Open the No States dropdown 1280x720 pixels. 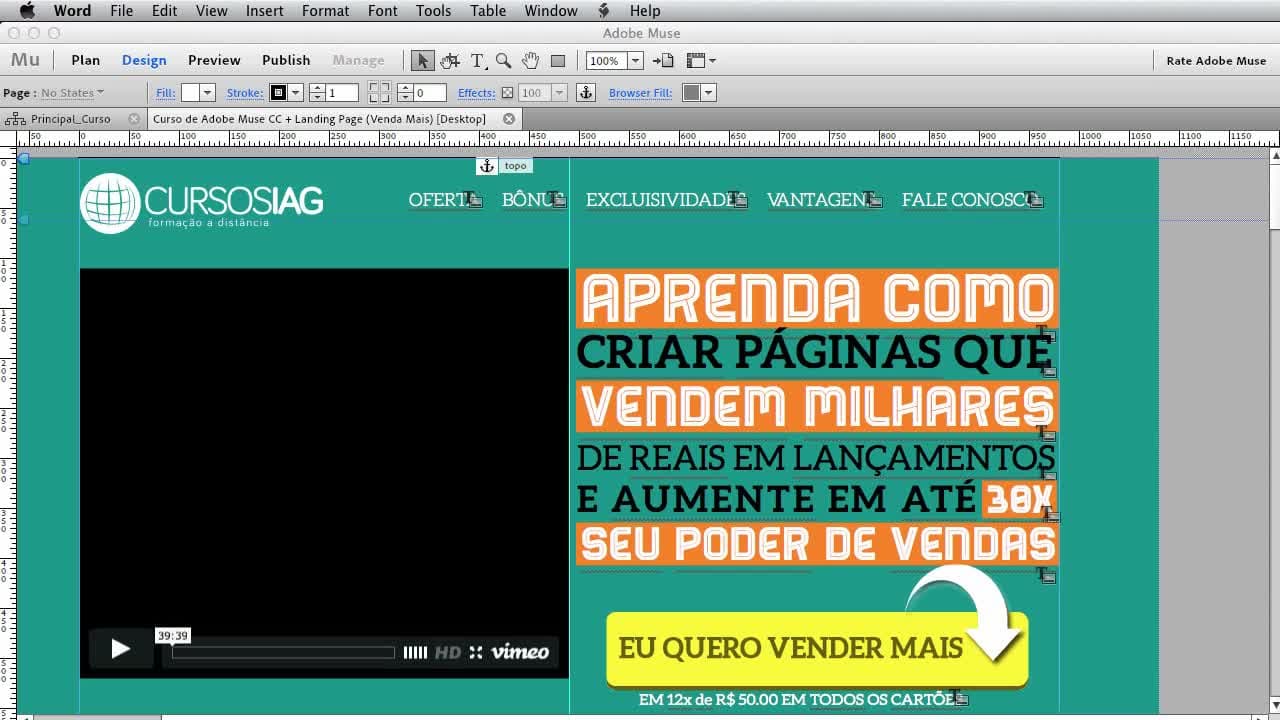click(x=73, y=93)
